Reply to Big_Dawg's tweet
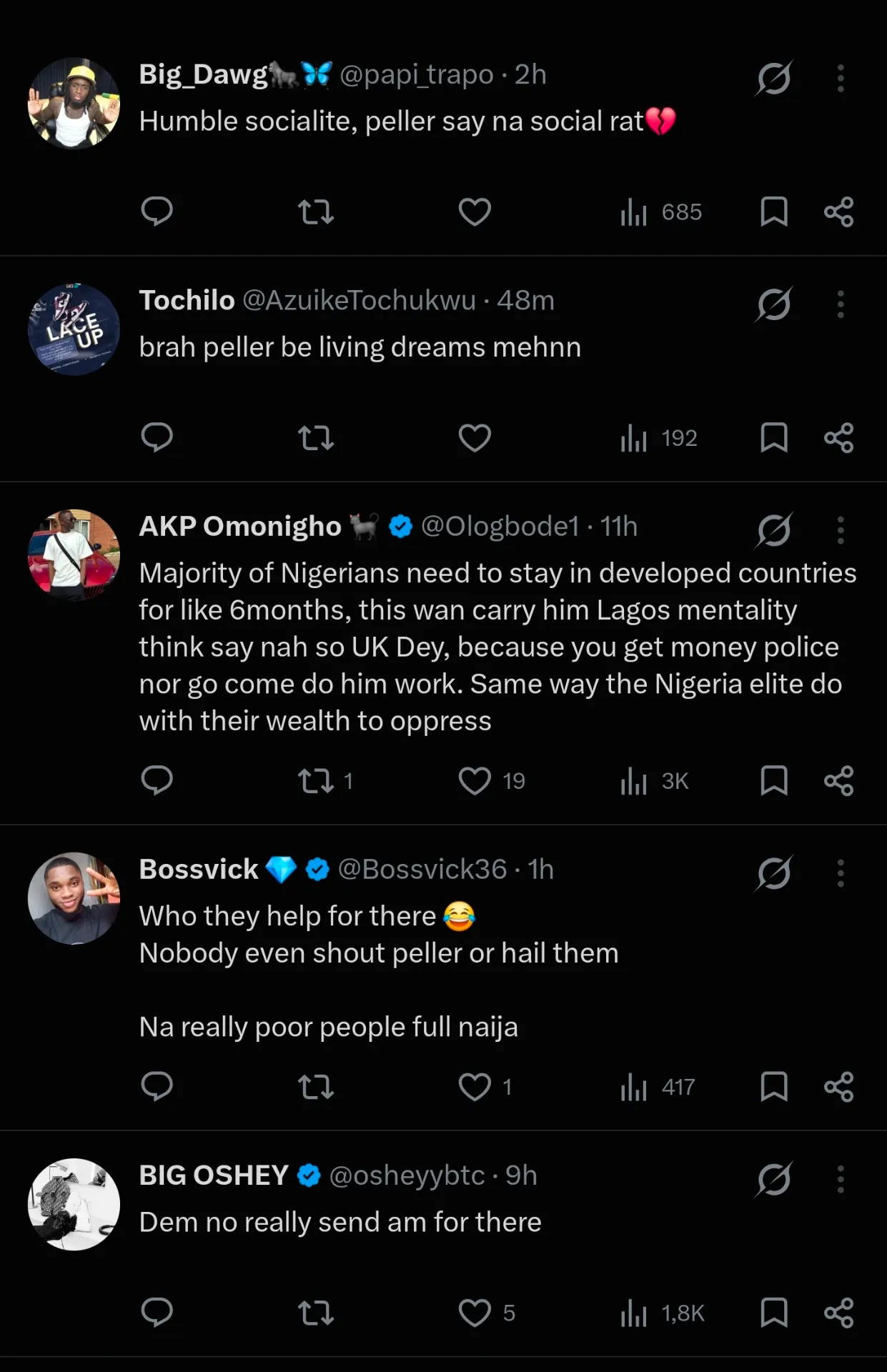Screen dimensions: 887x1372 pyautogui.click(x=157, y=212)
